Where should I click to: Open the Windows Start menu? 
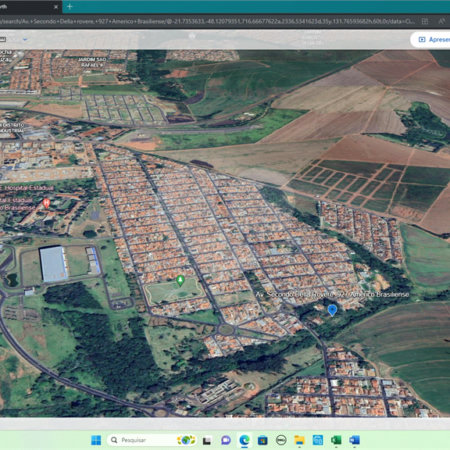tap(96, 440)
